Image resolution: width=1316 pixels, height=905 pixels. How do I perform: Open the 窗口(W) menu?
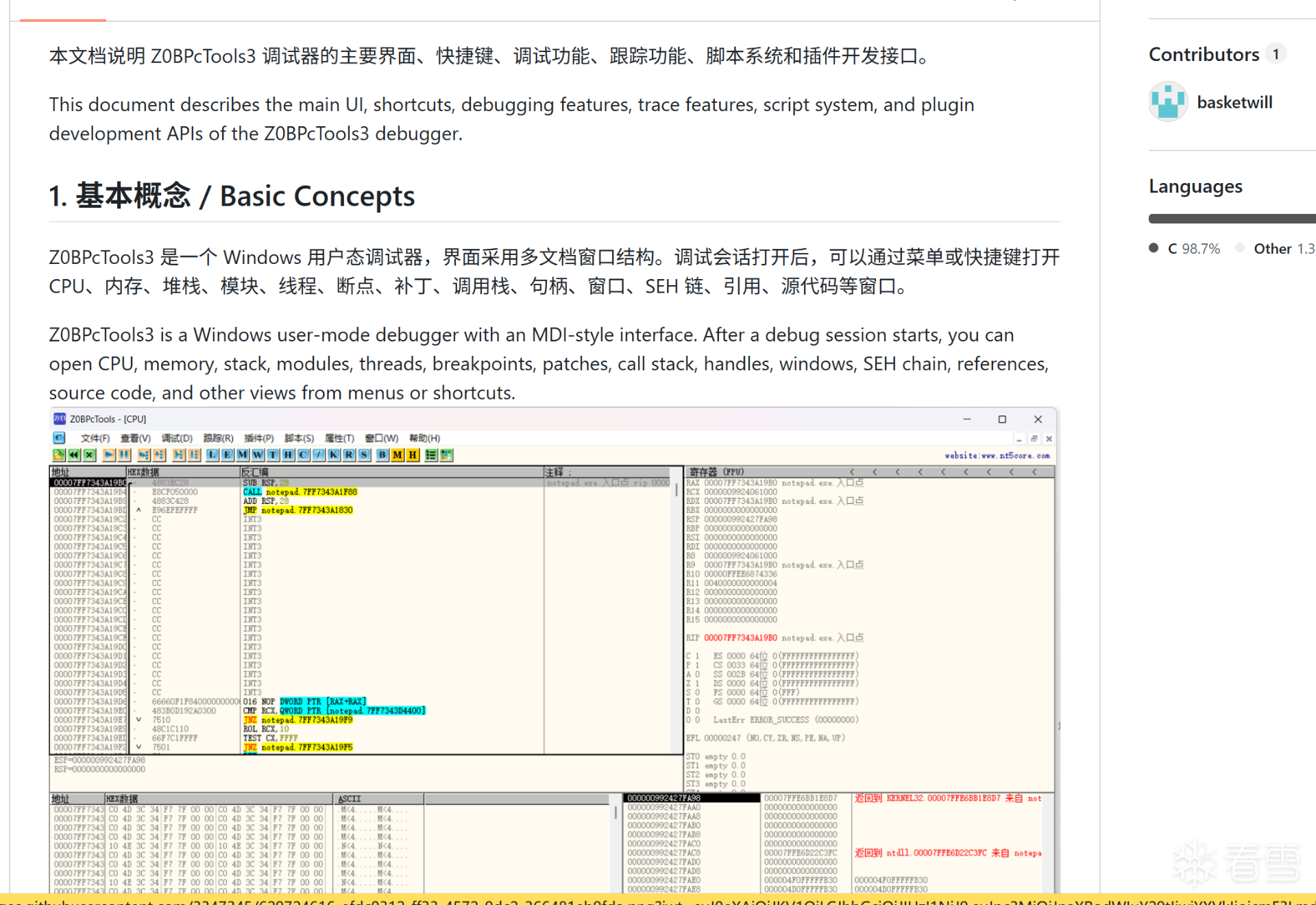tap(382, 438)
